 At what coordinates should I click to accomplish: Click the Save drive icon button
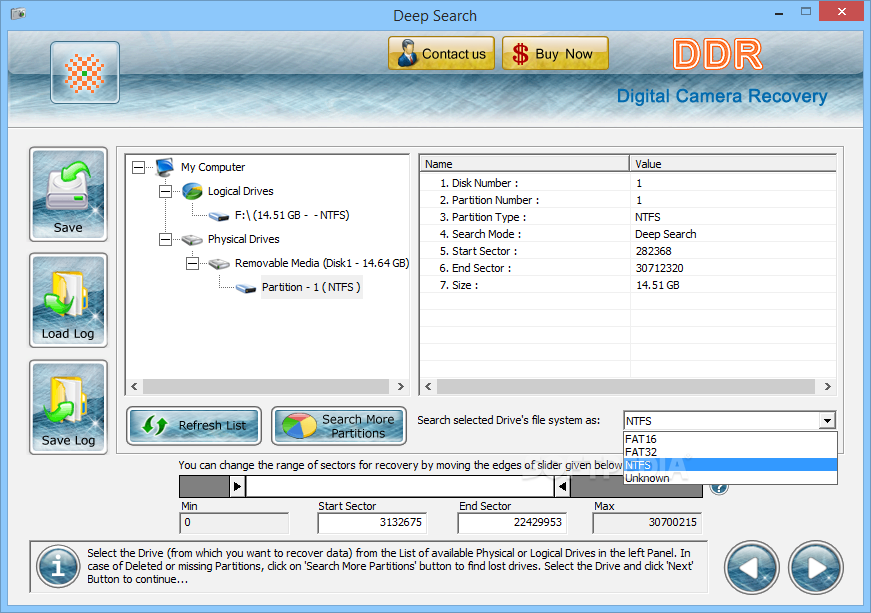(68, 194)
